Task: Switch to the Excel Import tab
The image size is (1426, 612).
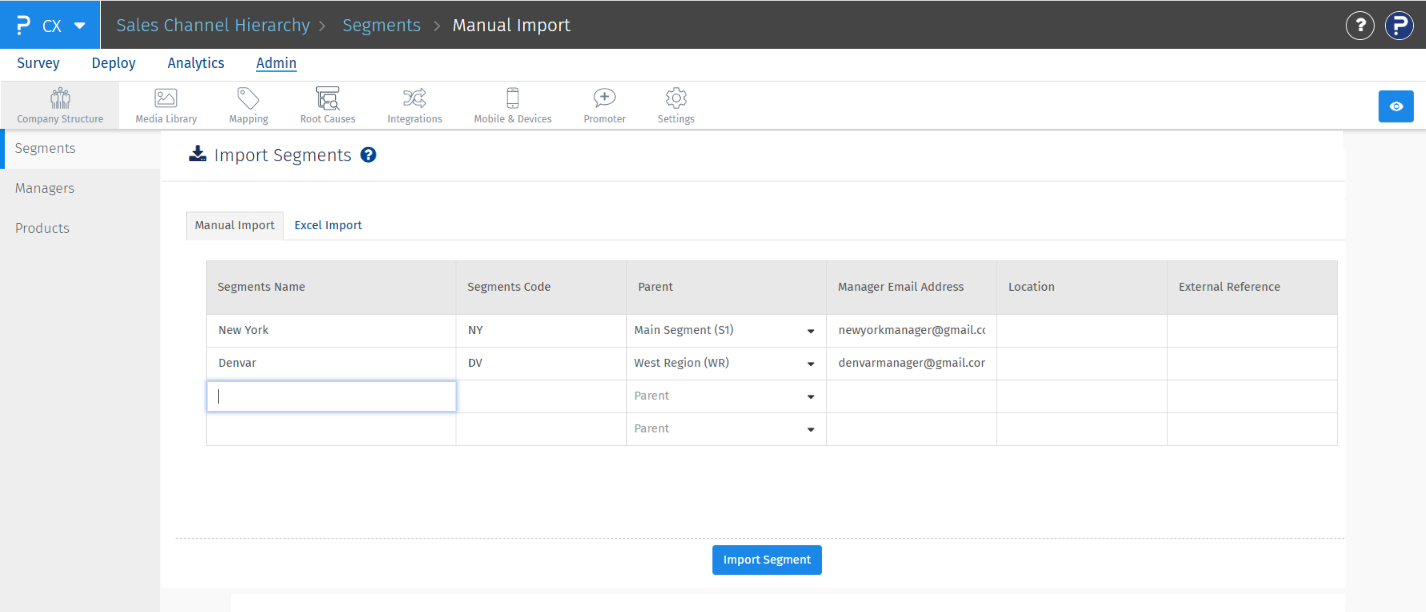Action: click(328, 226)
